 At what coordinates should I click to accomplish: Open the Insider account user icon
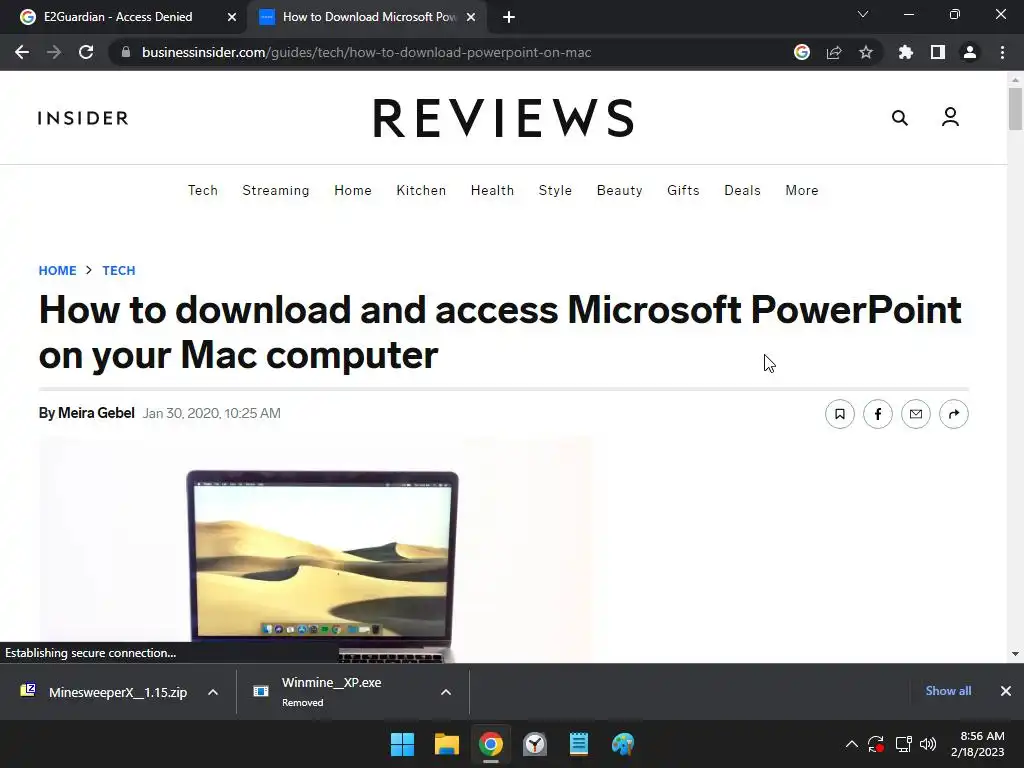(950, 117)
